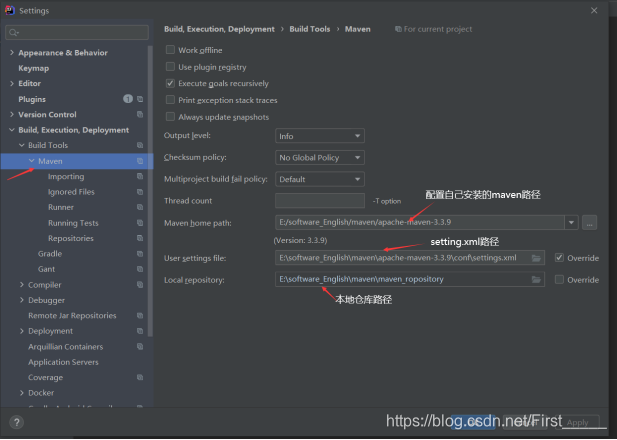Viewport: 617px width, 440px height.
Task: Close the Settings dialog
Action: [594, 11]
